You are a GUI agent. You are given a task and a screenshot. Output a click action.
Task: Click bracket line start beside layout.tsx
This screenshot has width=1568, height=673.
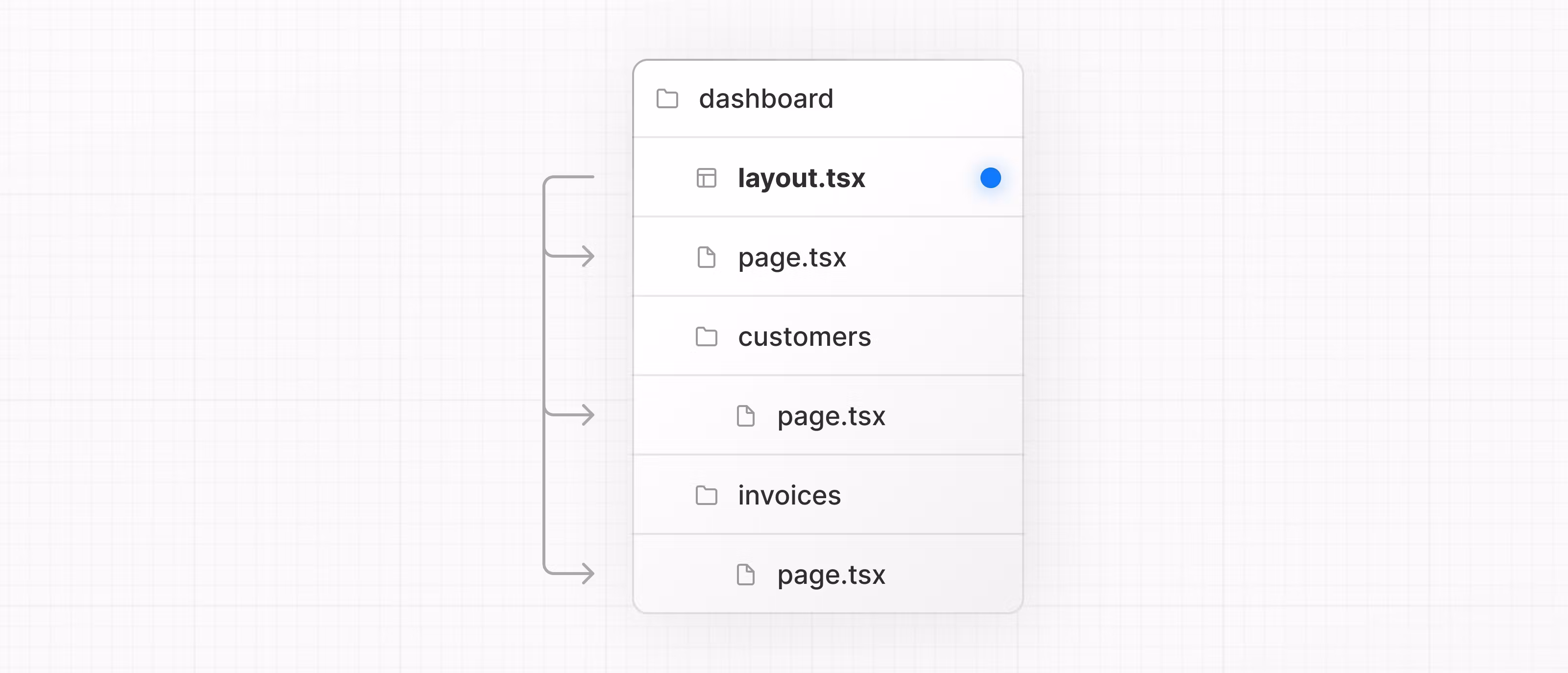pyautogui.click(x=575, y=177)
